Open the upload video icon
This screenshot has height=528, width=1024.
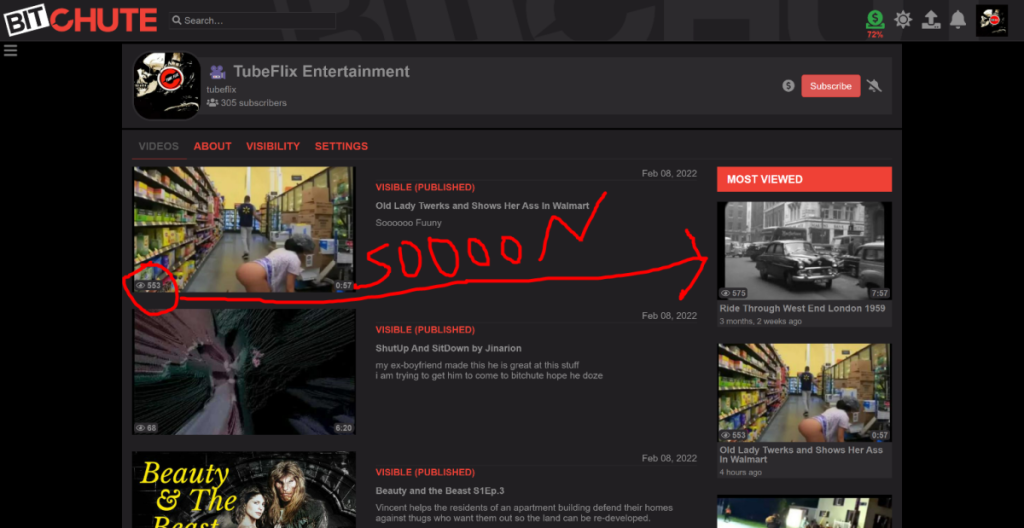pyautogui.click(x=930, y=19)
